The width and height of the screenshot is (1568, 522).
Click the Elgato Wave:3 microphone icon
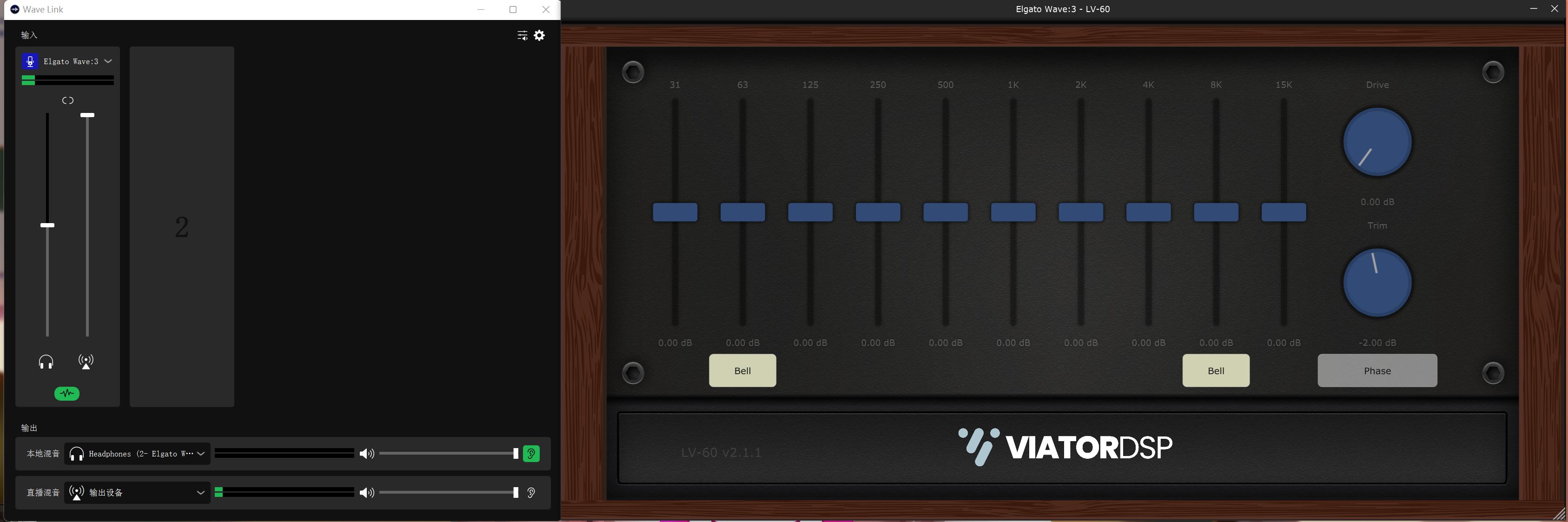[30, 61]
